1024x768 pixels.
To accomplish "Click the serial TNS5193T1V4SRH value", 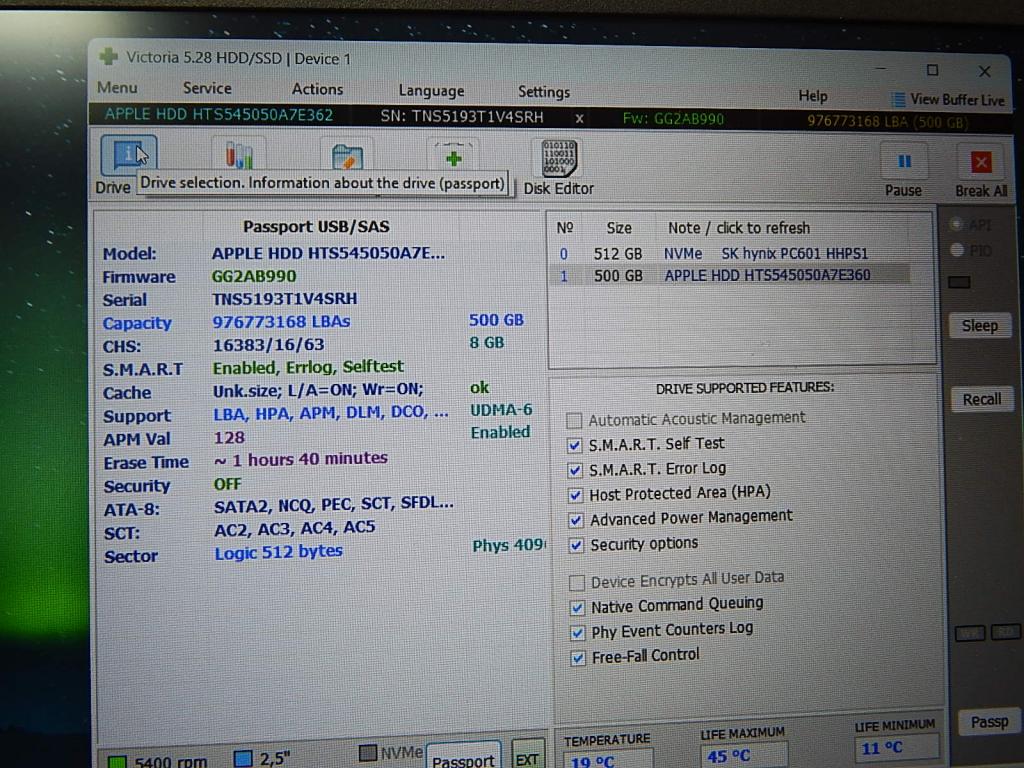I will coord(284,298).
